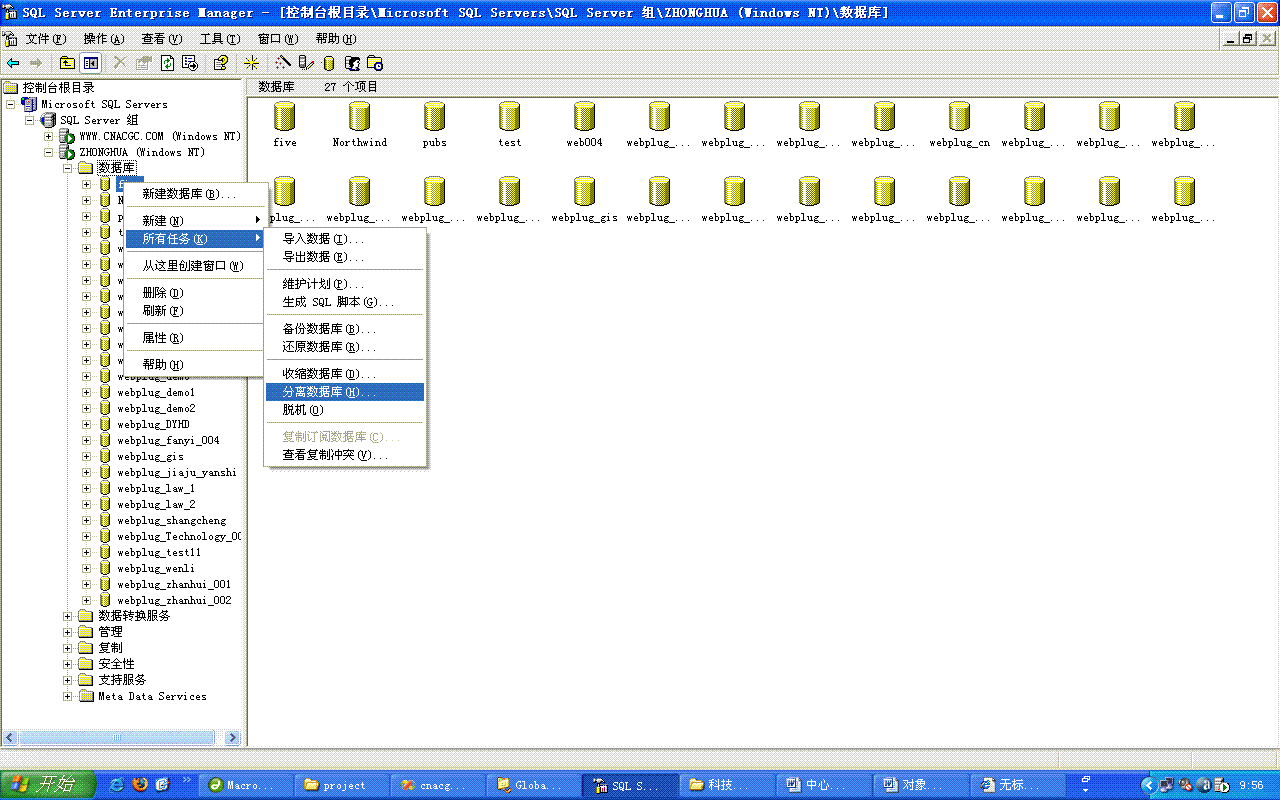Click the New login toolbar icon
The image size is (1280, 800).
click(352, 63)
